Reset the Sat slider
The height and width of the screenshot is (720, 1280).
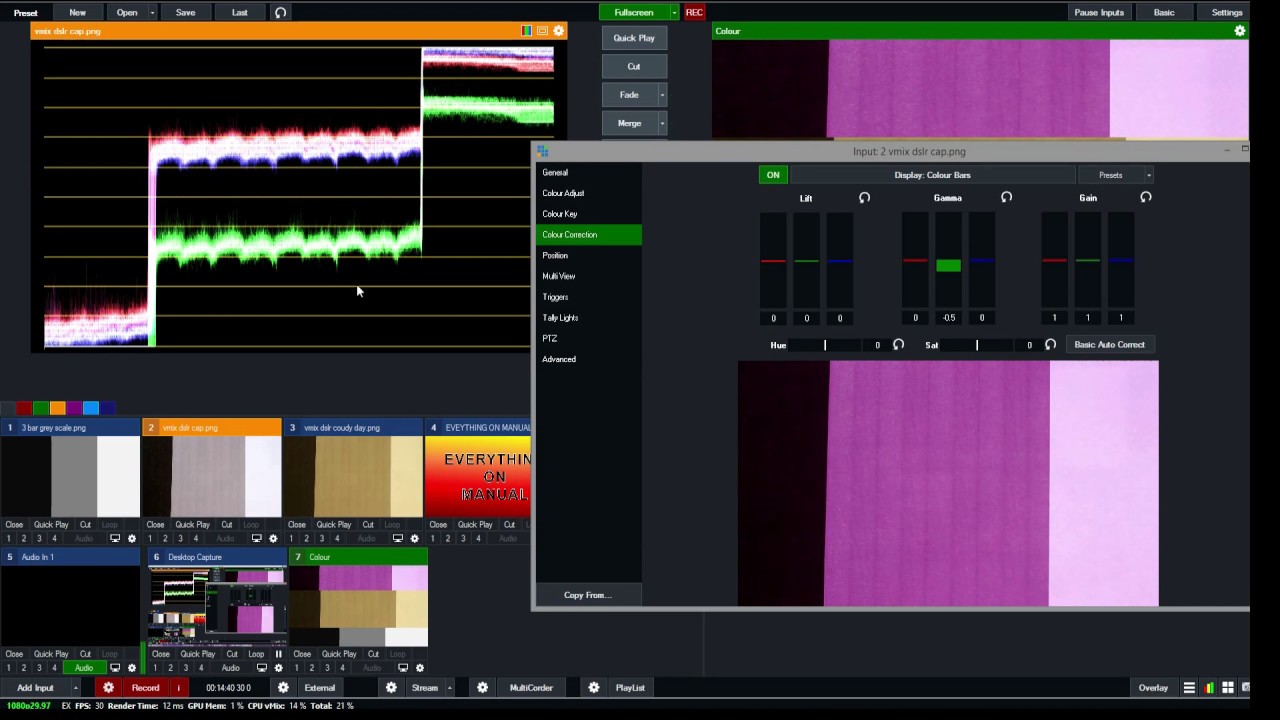pyautogui.click(x=1050, y=345)
